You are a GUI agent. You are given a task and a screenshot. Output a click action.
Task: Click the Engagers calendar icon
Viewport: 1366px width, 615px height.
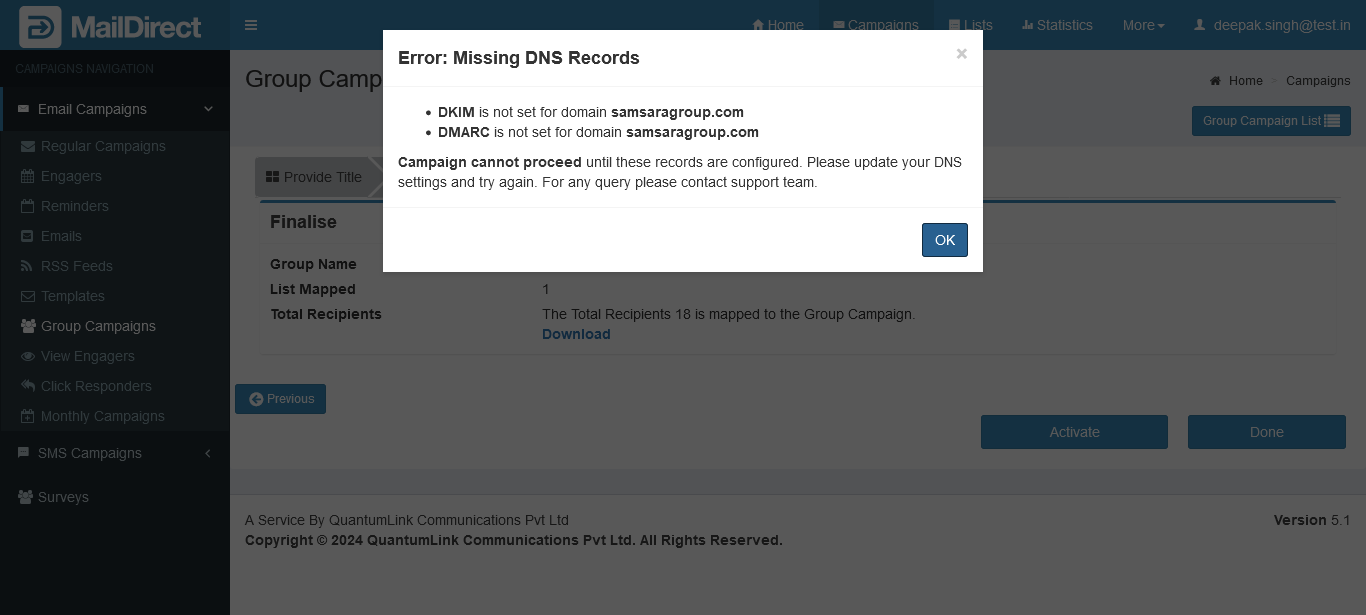(x=27, y=176)
